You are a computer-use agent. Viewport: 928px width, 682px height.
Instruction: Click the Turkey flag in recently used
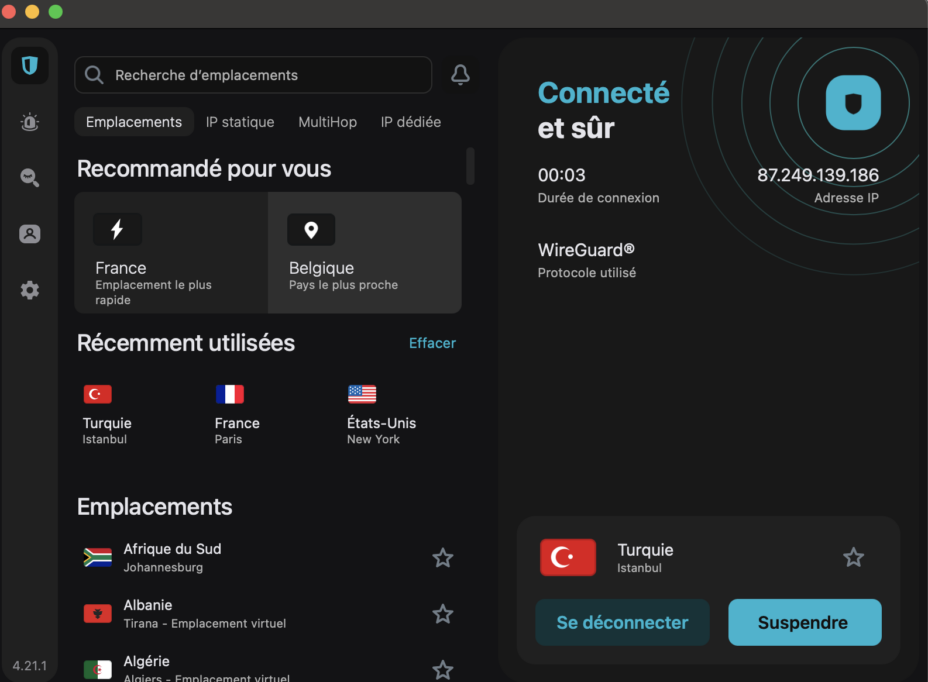98,394
